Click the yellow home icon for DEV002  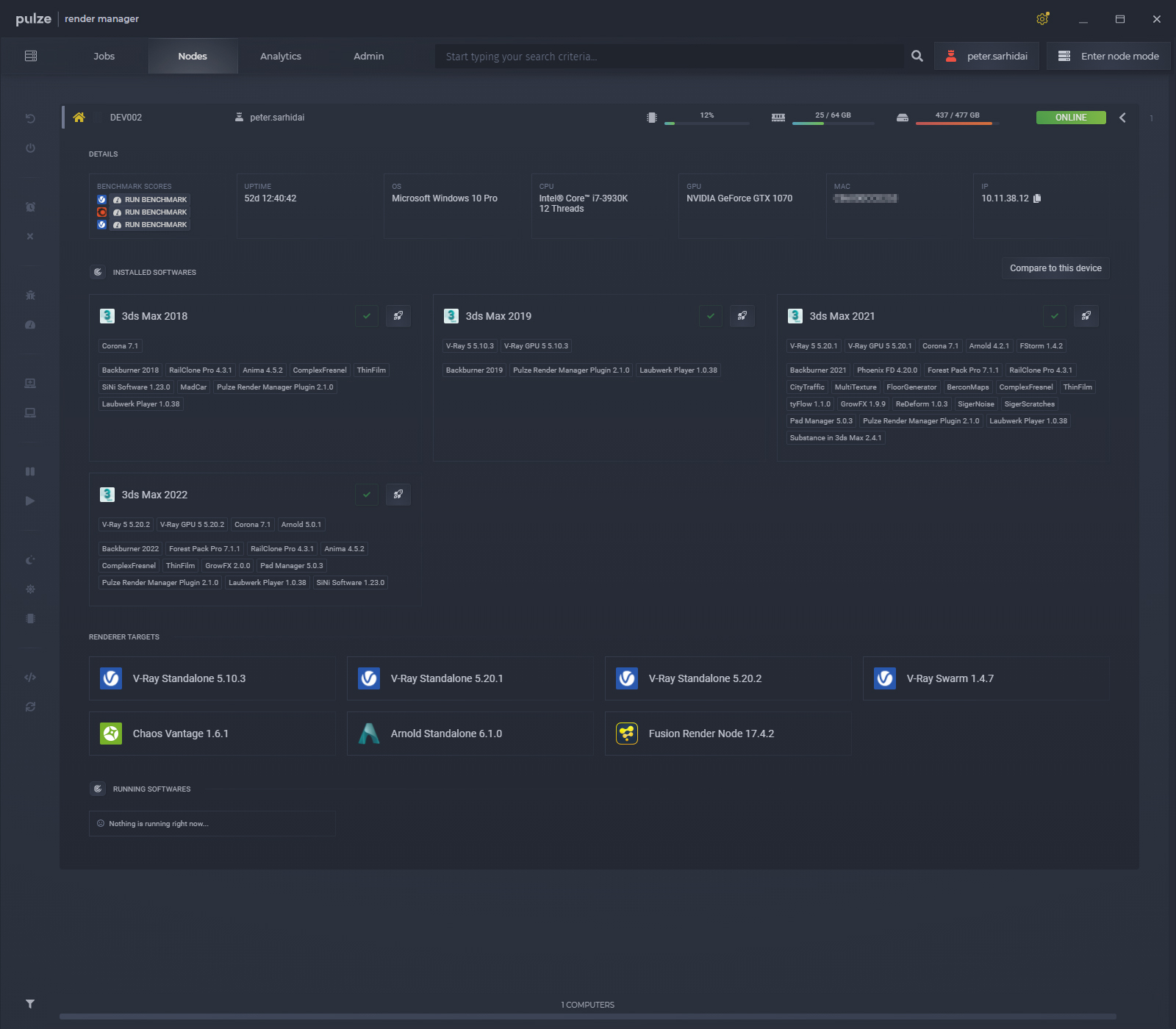click(x=79, y=117)
